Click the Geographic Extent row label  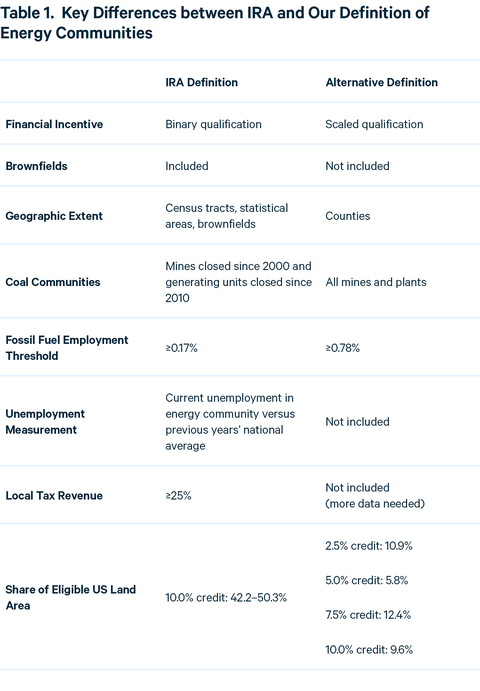click(54, 216)
